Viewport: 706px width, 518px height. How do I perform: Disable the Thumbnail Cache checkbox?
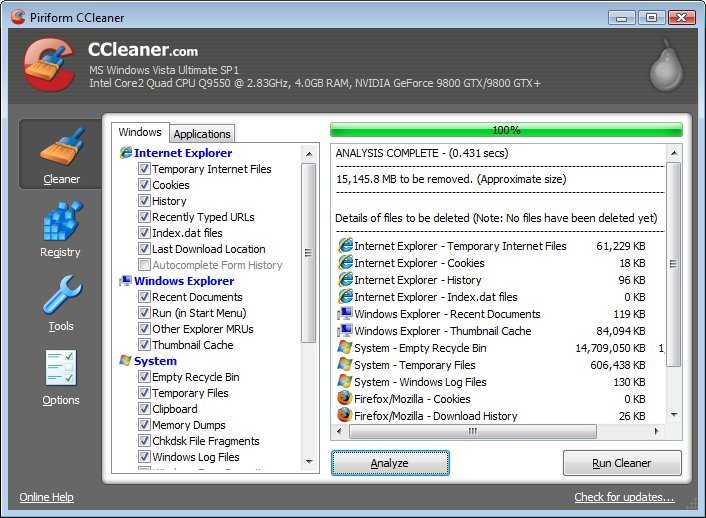(x=144, y=345)
